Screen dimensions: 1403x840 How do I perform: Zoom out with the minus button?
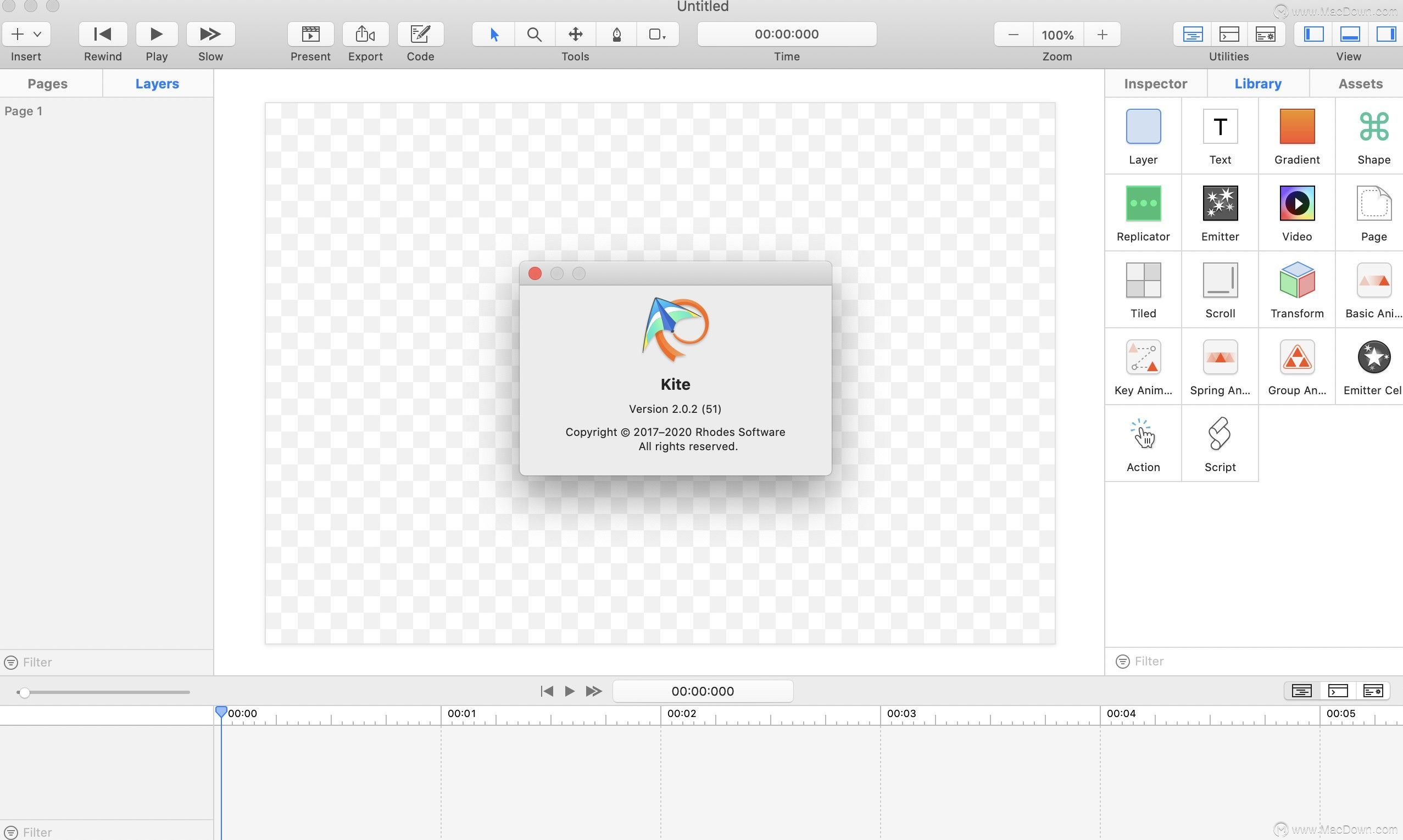(1014, 35)
